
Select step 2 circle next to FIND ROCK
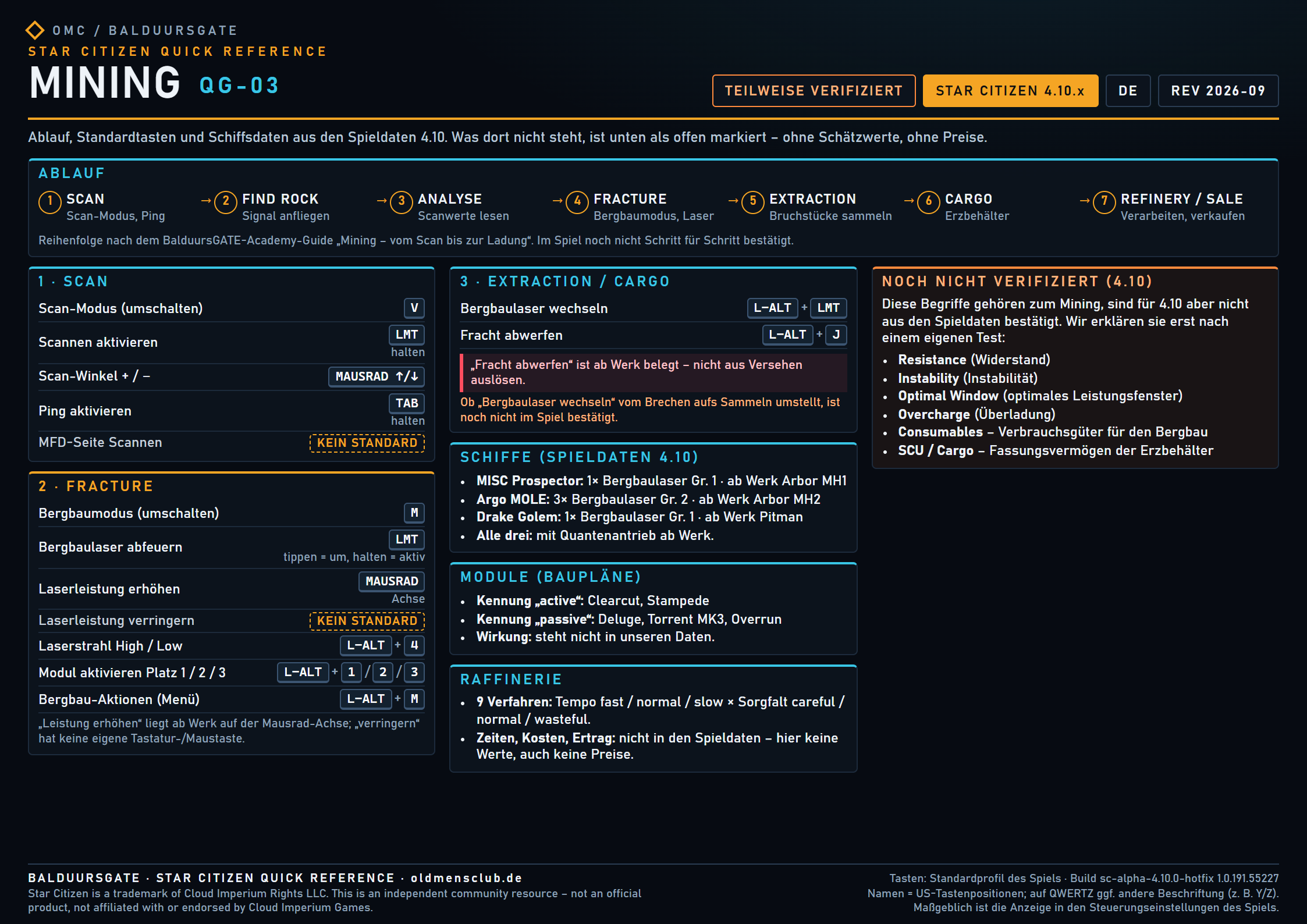pos(226,202)
